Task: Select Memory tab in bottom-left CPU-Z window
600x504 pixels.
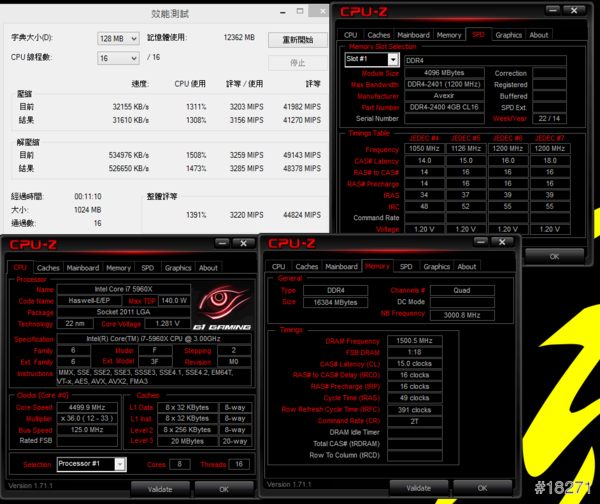Action: click(119, 268)
